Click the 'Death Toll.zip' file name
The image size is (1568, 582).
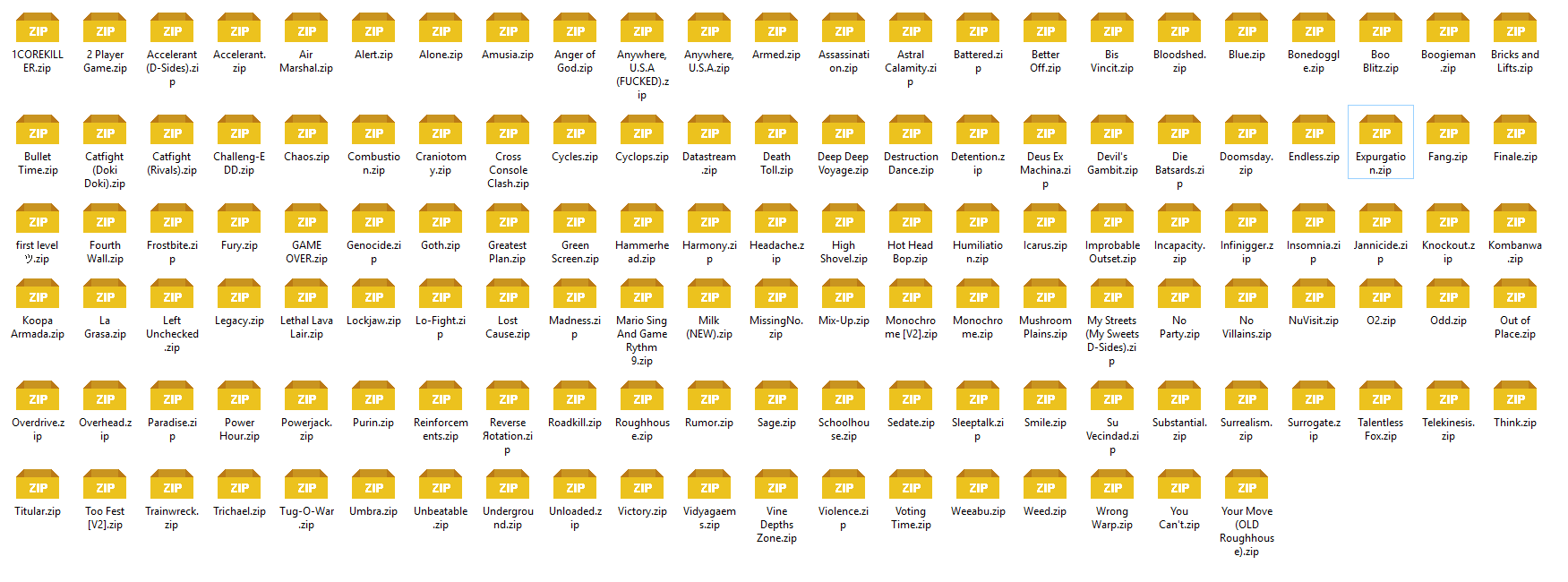click(x=776, y=163)
